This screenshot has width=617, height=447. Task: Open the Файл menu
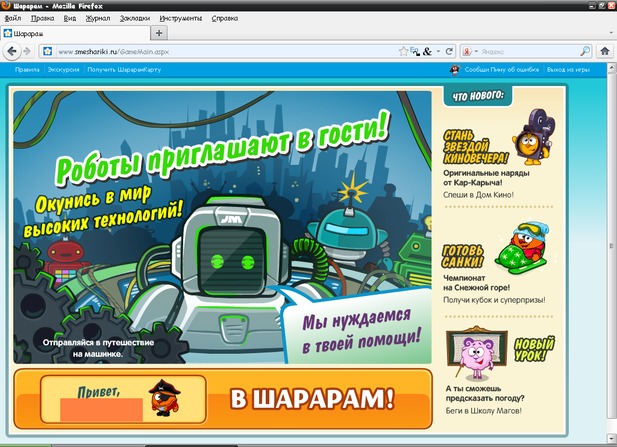coord(13,18)
